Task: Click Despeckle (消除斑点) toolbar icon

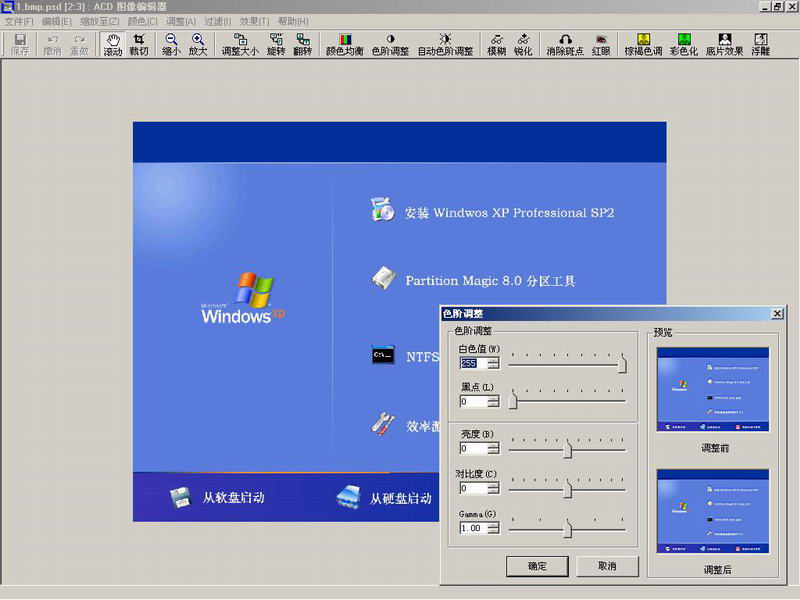Action: (x=565, y=44)
